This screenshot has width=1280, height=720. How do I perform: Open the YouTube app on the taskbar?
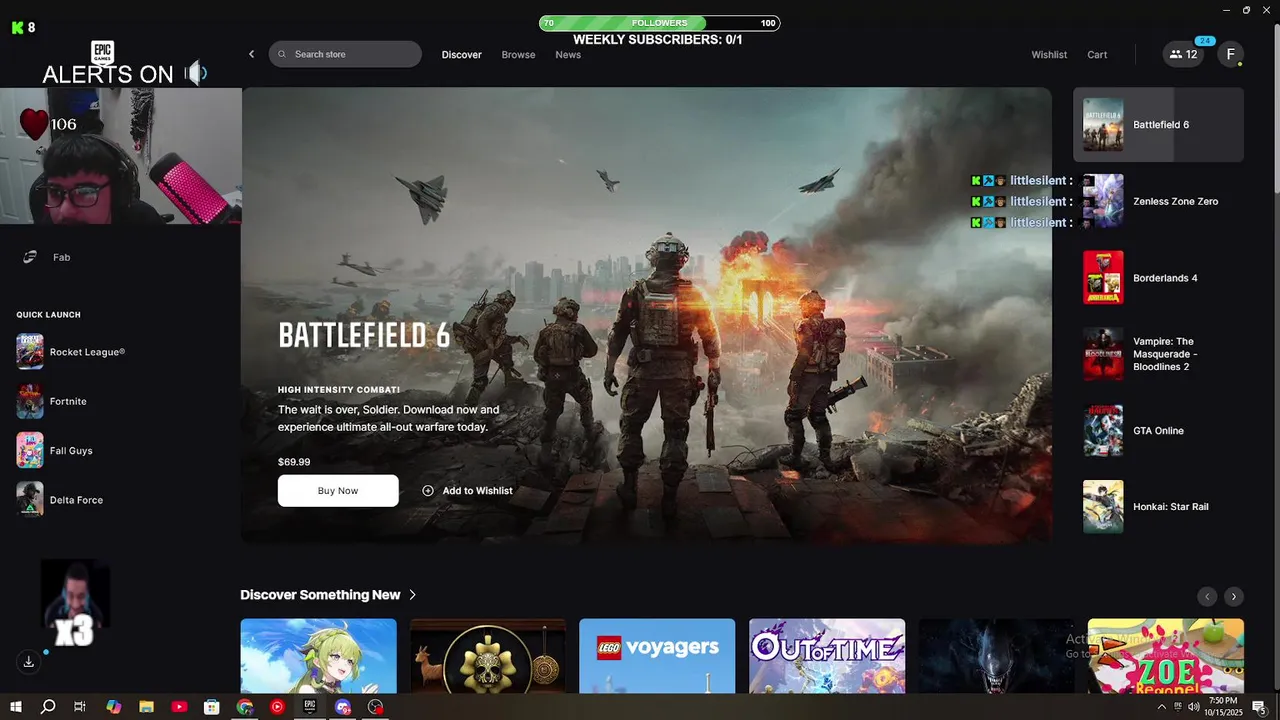[179, 707]
